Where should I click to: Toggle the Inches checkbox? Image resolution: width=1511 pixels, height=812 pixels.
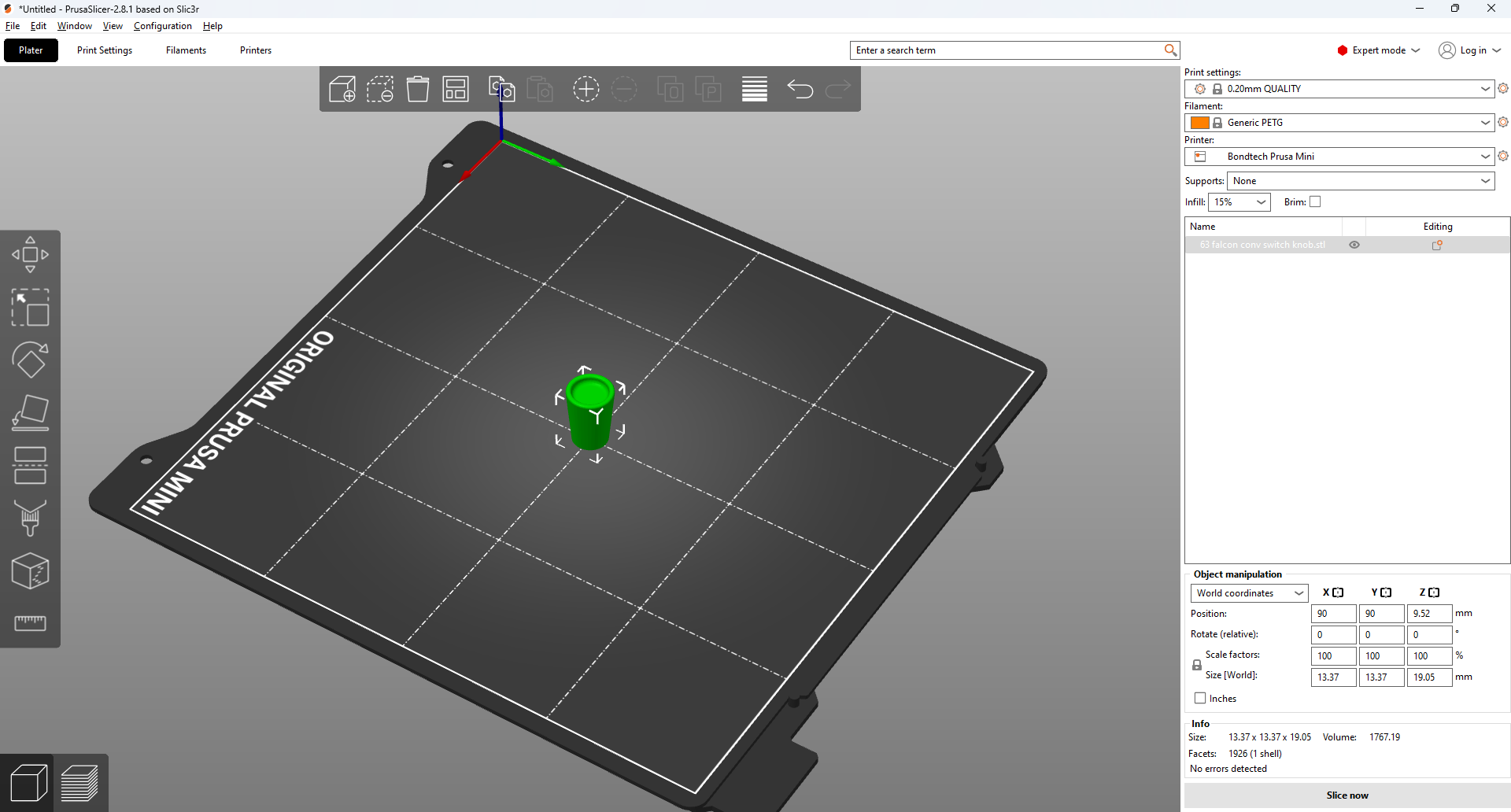coord(1200,698)
